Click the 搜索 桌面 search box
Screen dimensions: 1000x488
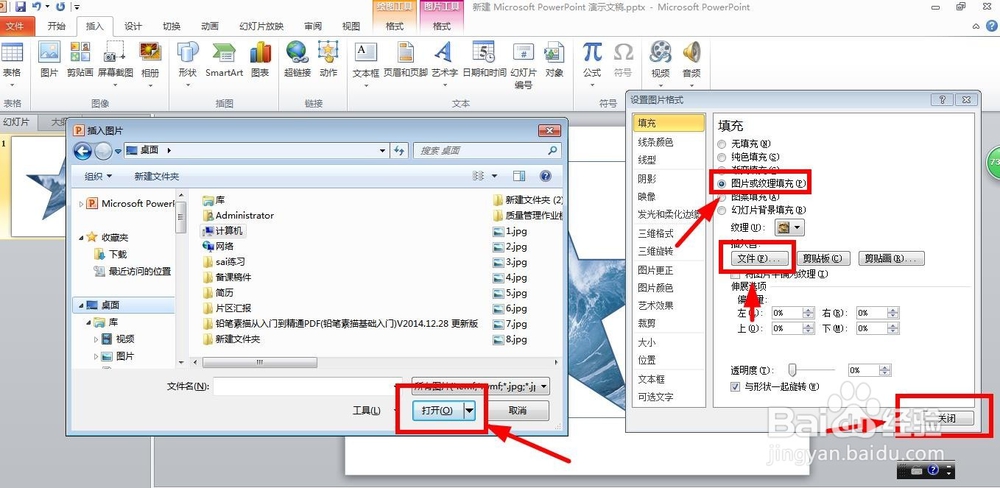488,151
